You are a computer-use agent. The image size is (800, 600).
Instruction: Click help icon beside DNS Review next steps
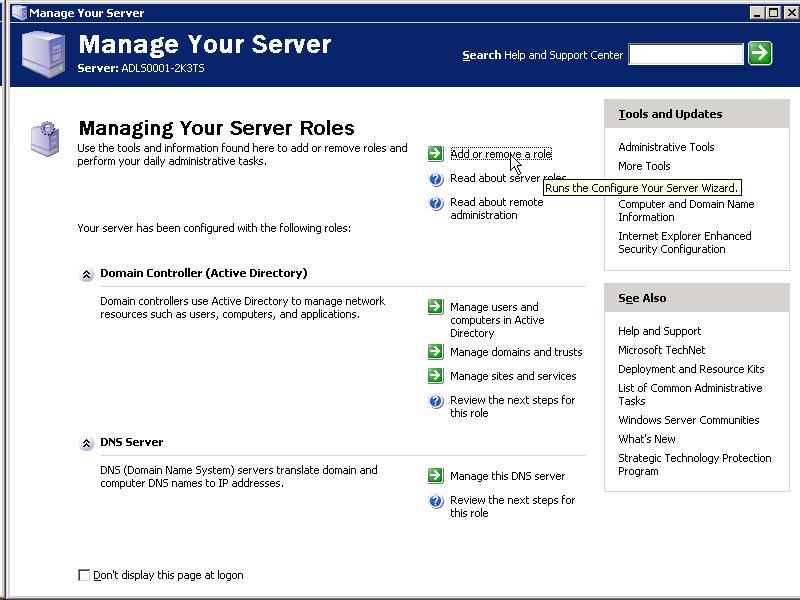(x=435, y=501)
